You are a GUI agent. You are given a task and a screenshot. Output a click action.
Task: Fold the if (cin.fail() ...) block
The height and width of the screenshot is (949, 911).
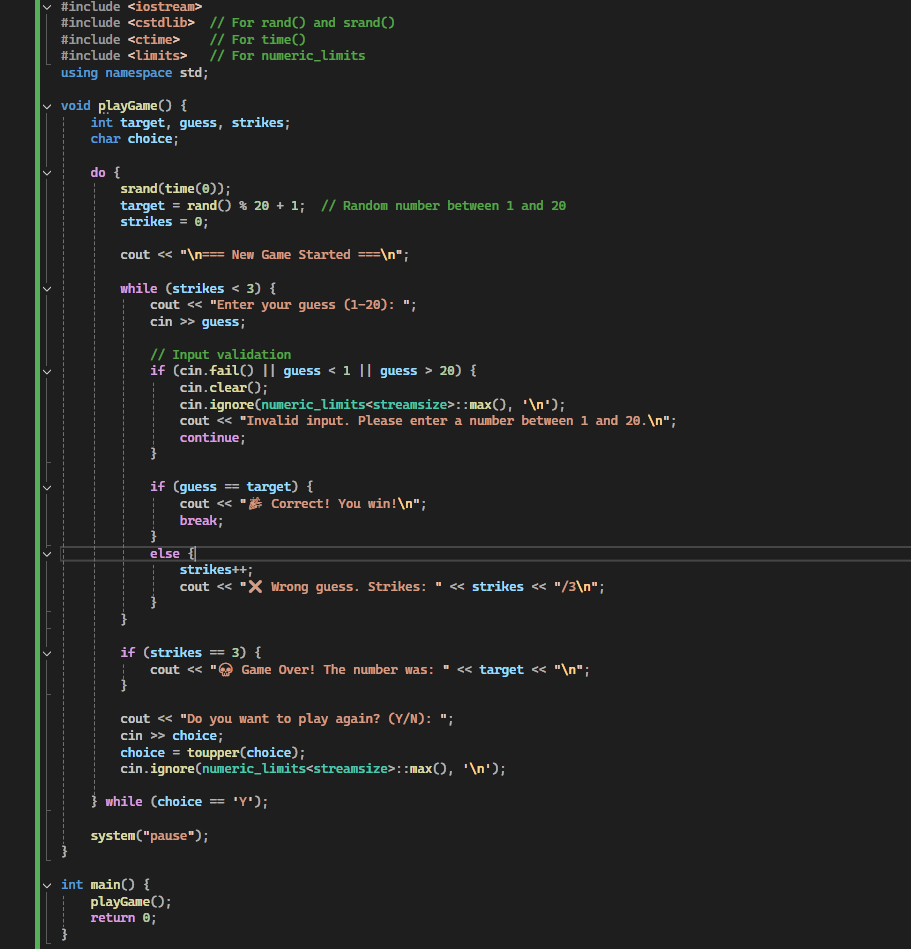(x=47, y=372)
